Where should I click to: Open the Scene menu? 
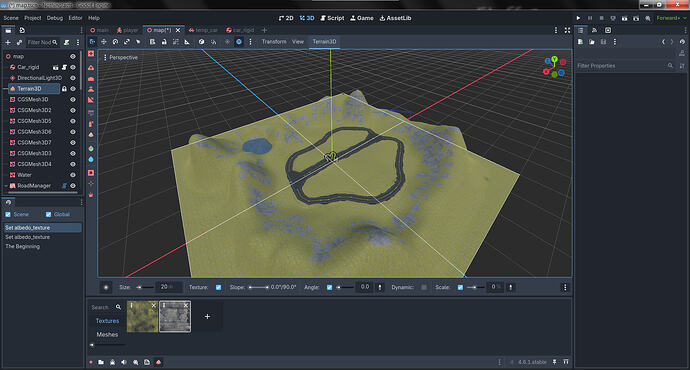pyautogui.click(x=11, y=18)
